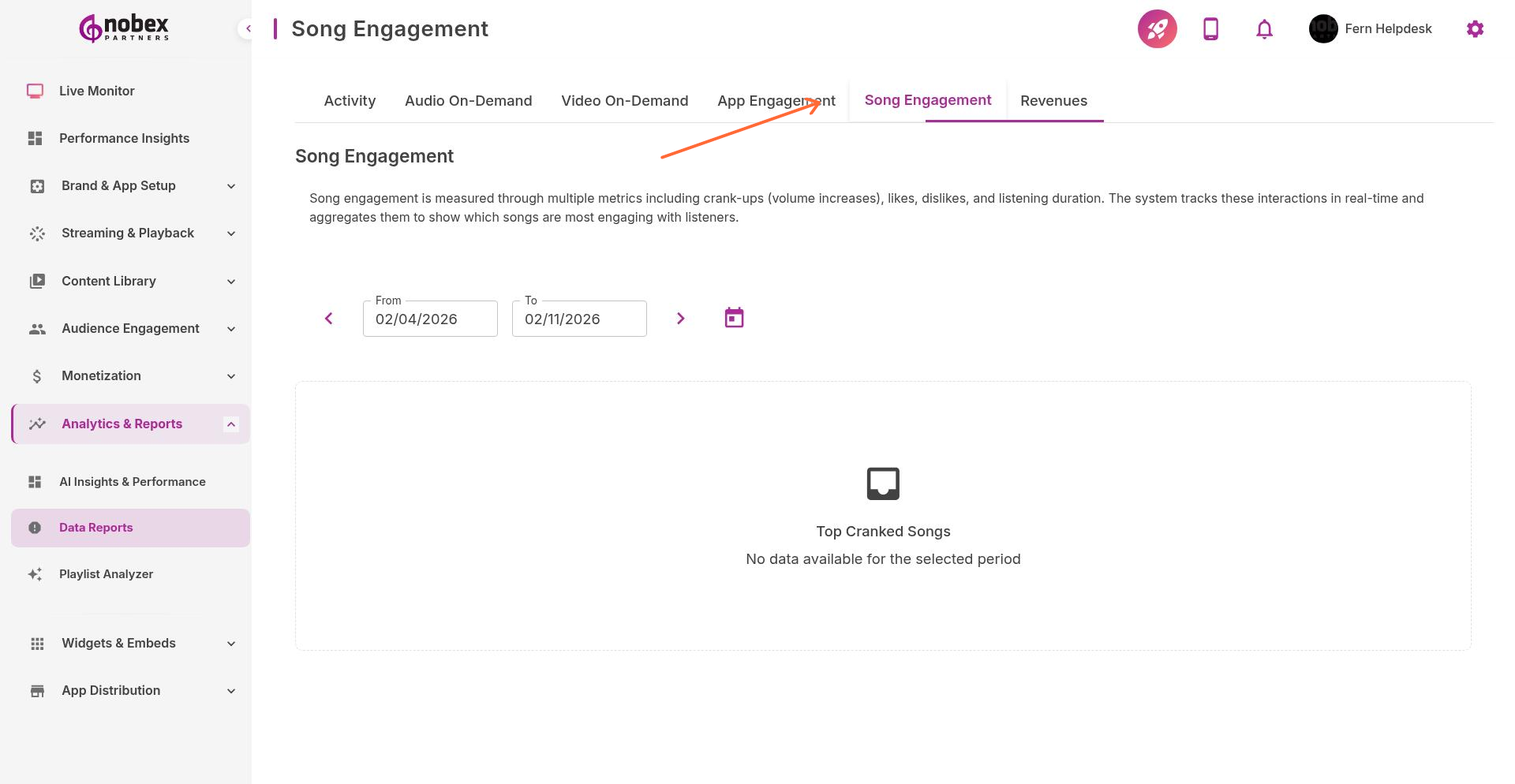1515x784 pixels.
Task: Open the mobile device preview icon
Action: tap(1210, 28)
